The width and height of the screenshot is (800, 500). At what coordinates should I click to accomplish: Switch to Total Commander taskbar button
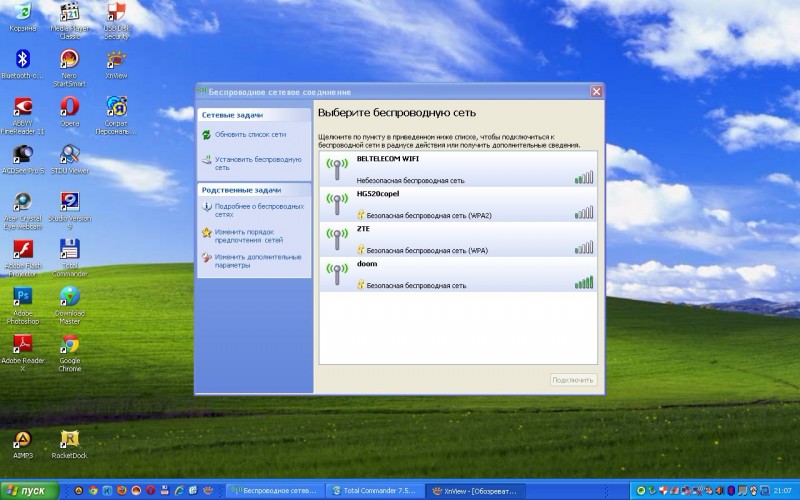click(375, 490)
